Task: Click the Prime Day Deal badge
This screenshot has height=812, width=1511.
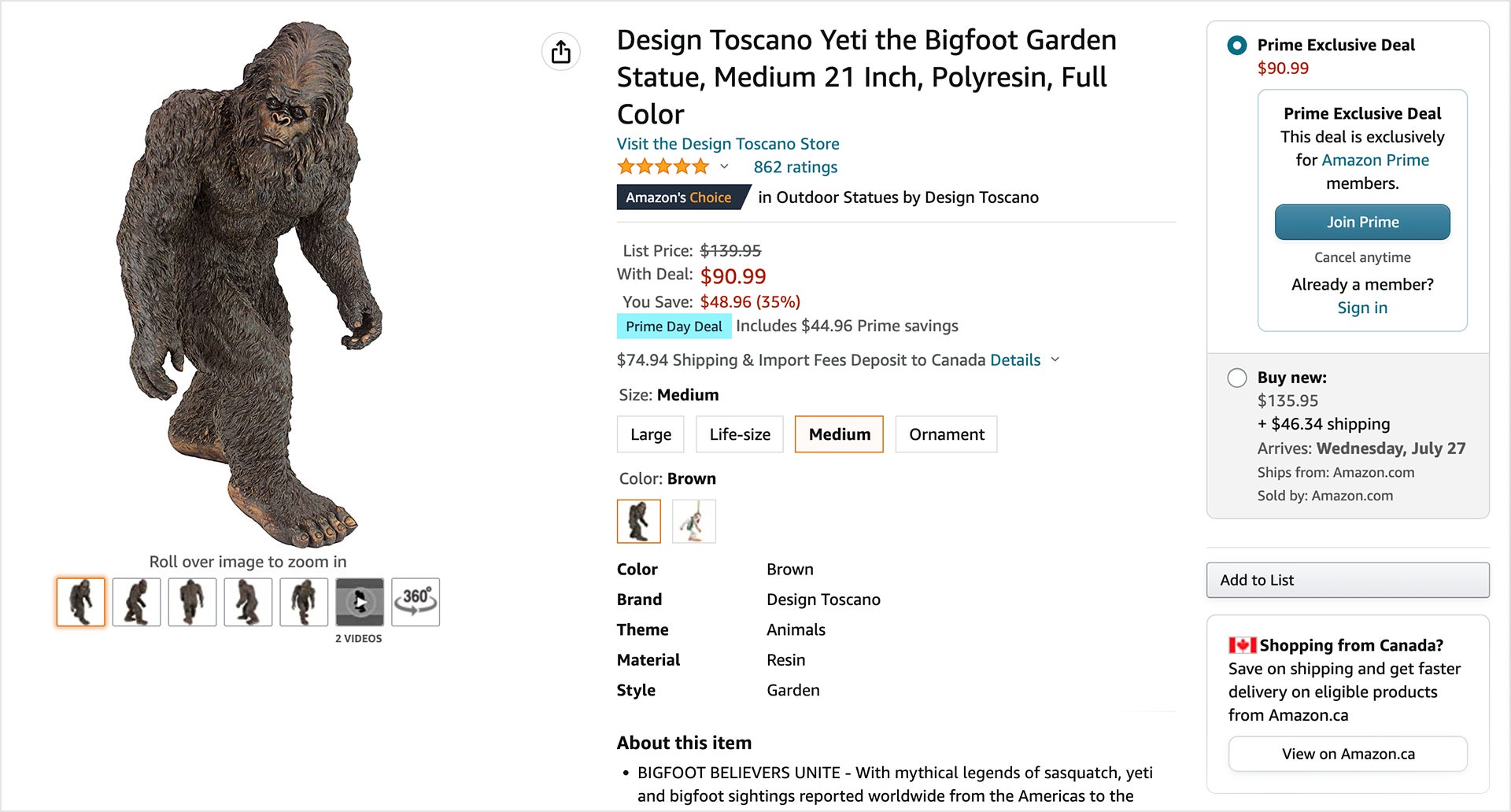Action: (674, 325)
